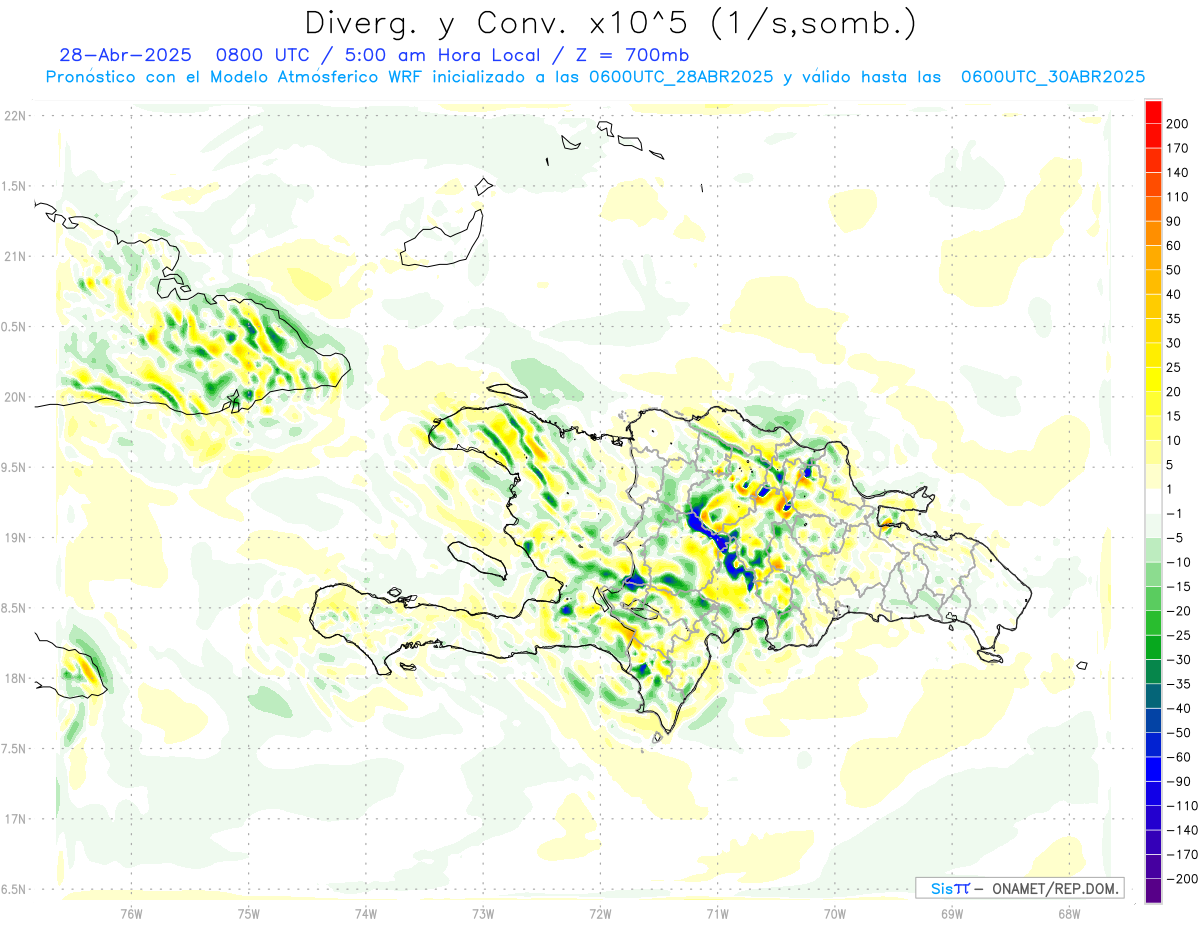1200x927 pixels.
Task: Click the colorbar value label 170
Action: coord(1176,148)
